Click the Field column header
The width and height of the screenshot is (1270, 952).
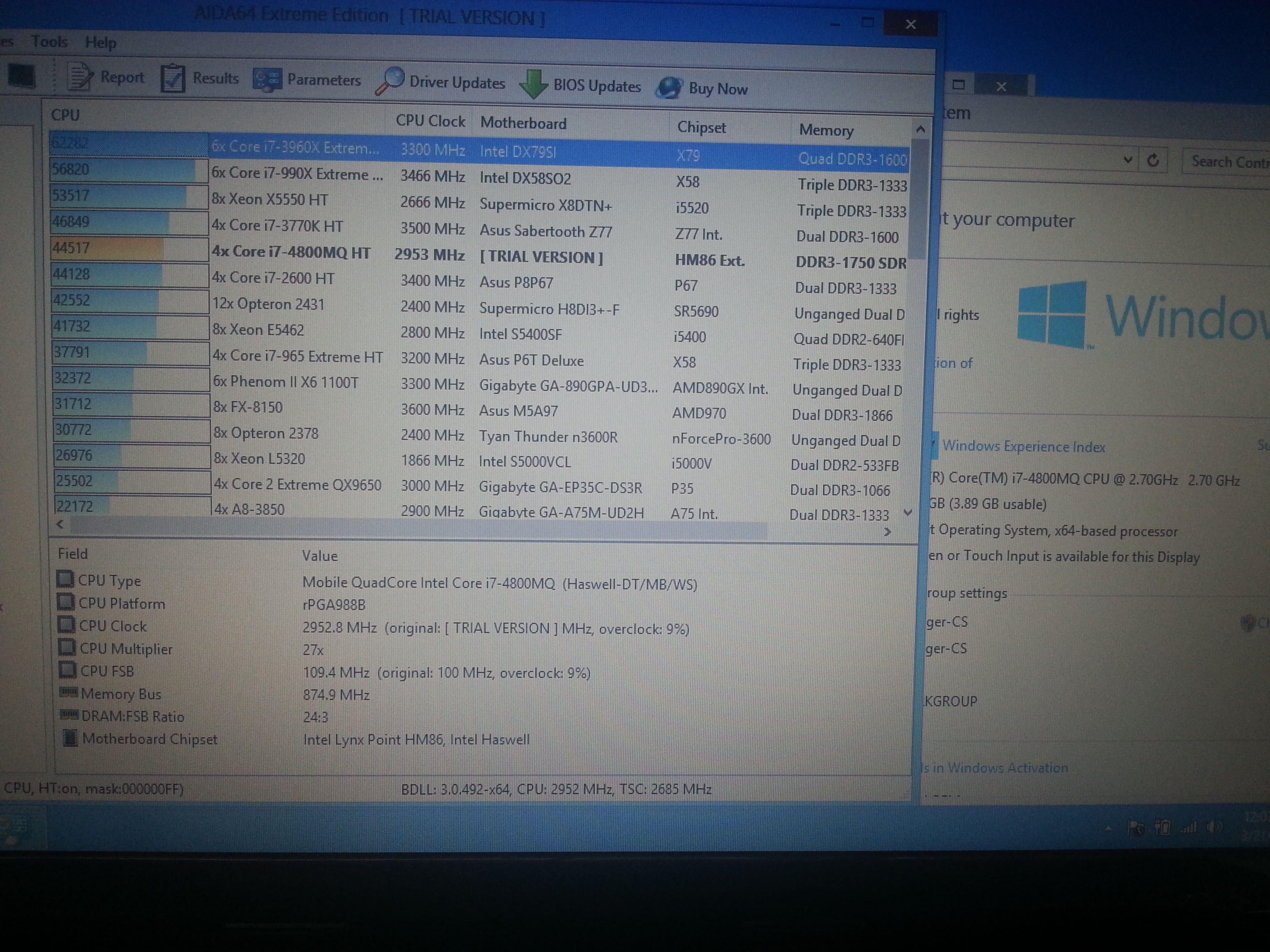click(x=73, y=554)
